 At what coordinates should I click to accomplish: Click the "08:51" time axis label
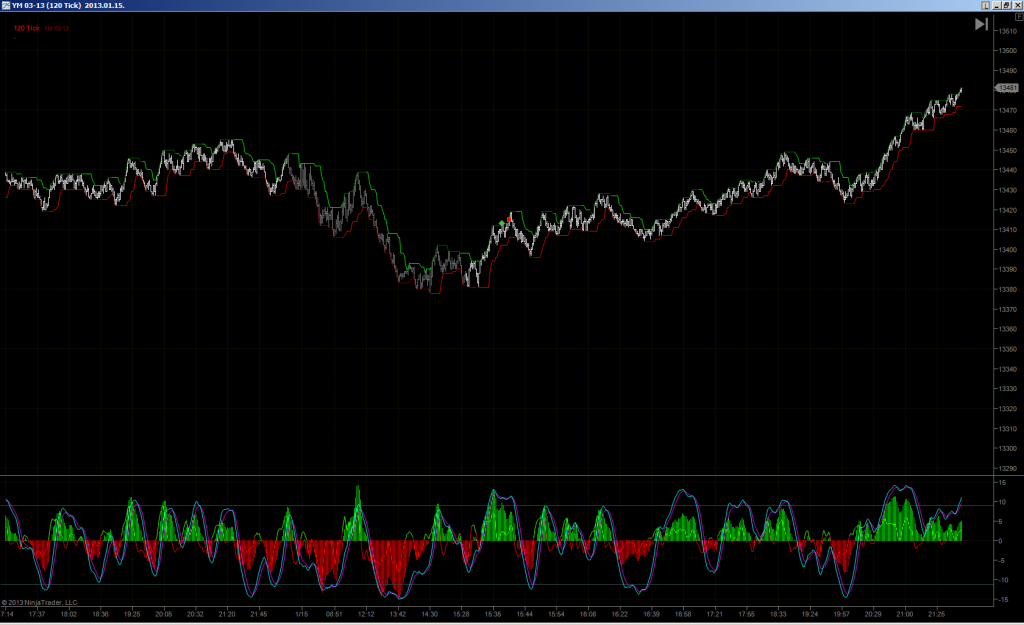coord(334,614)
